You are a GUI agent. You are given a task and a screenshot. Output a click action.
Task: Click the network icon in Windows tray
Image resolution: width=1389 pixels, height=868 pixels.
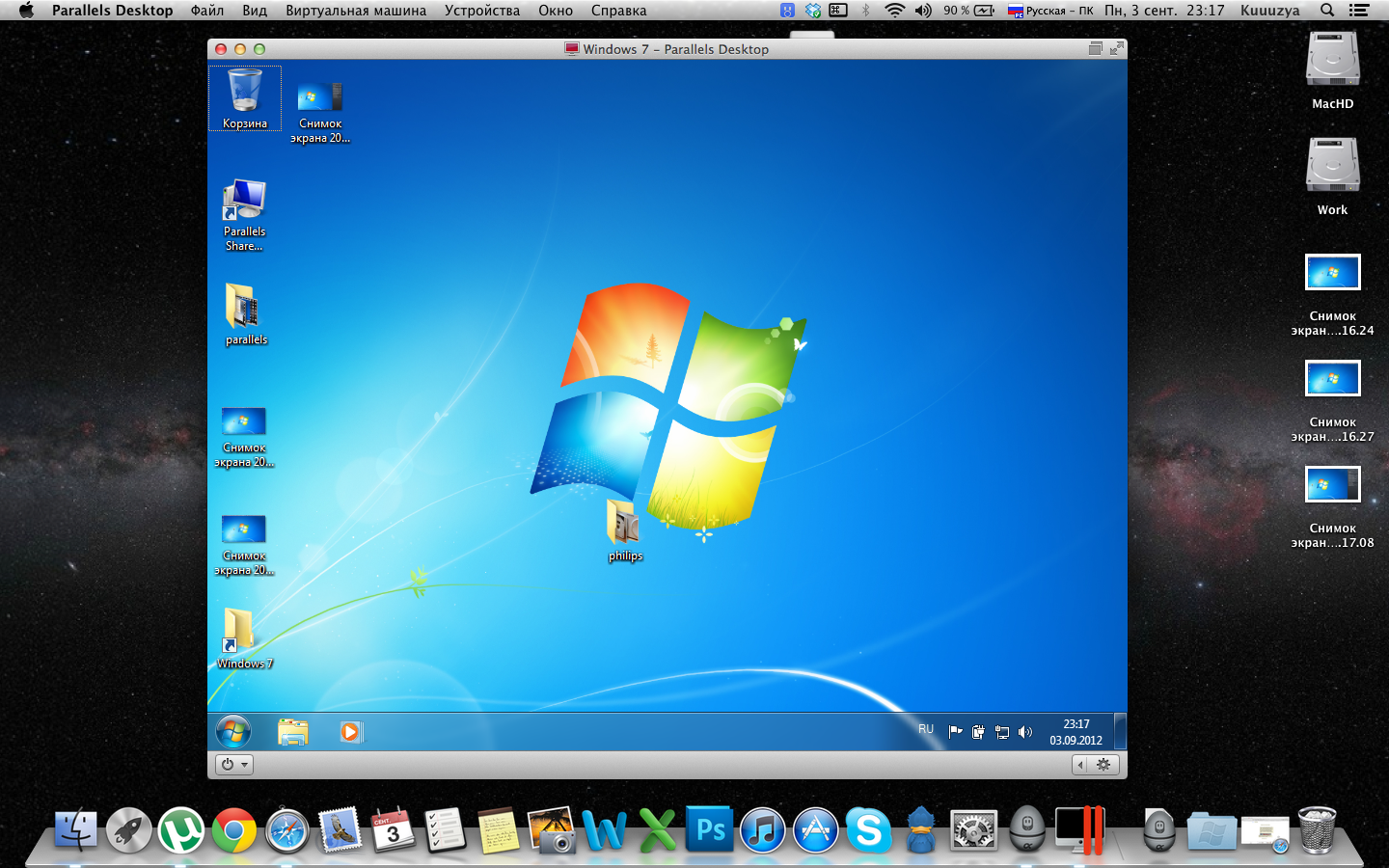point(1002,732)
